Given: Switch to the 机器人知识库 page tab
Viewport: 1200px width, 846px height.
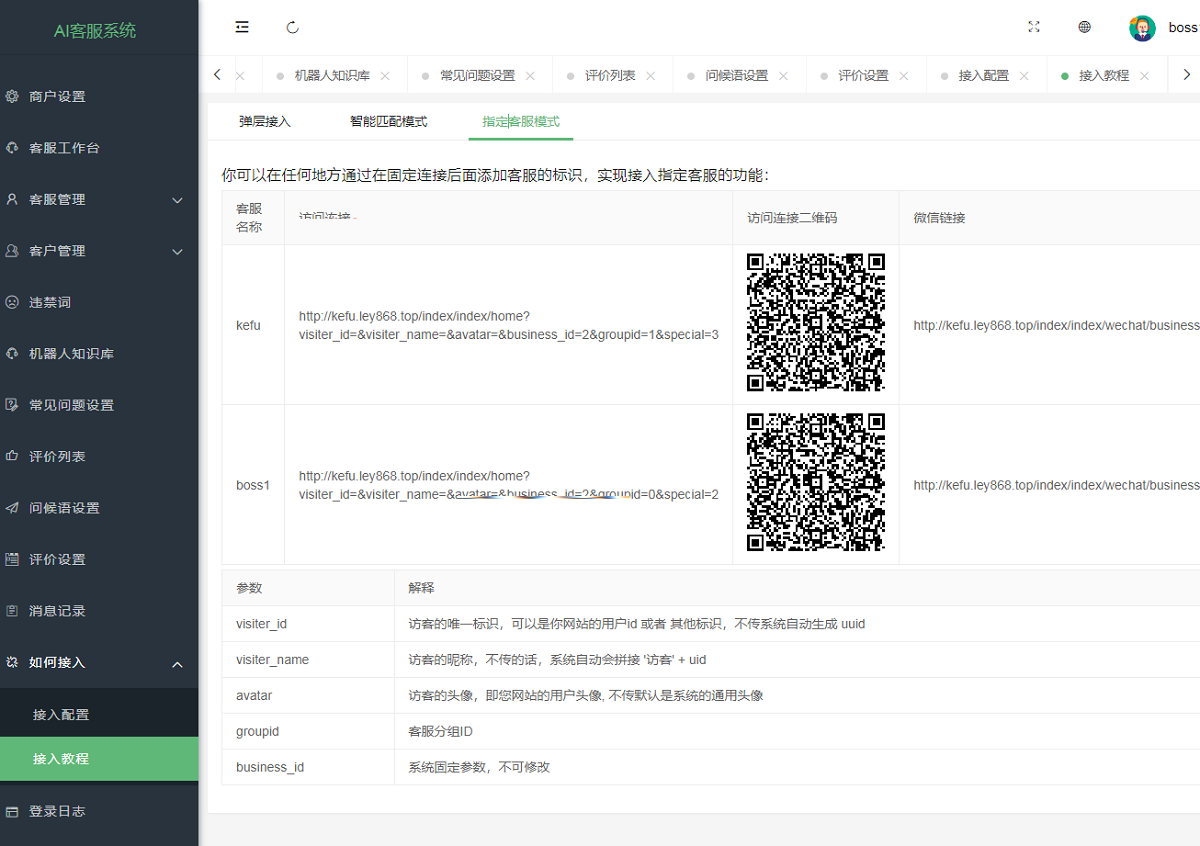Looking at the screenshot, I should tap(333, 76).
